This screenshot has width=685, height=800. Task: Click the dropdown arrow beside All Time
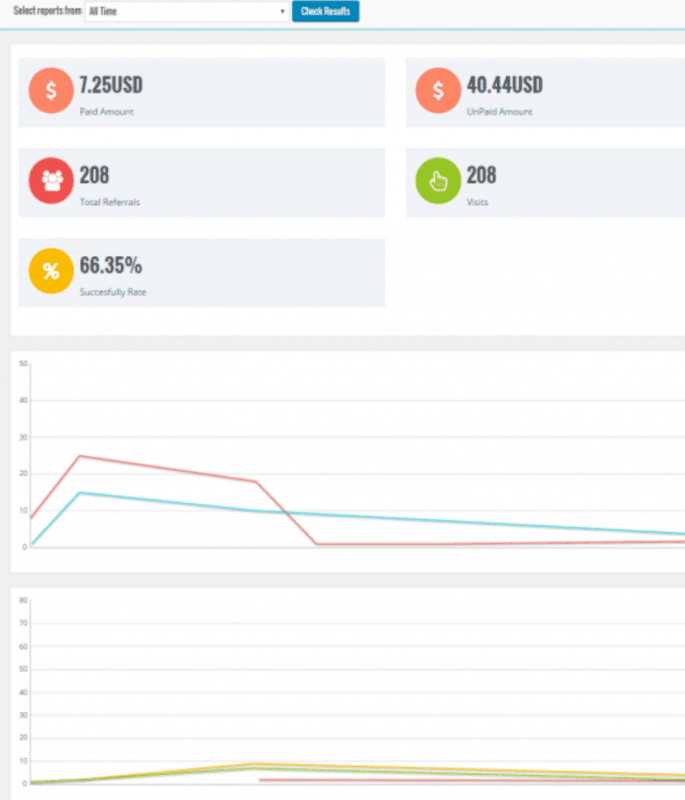click(282, 11)
